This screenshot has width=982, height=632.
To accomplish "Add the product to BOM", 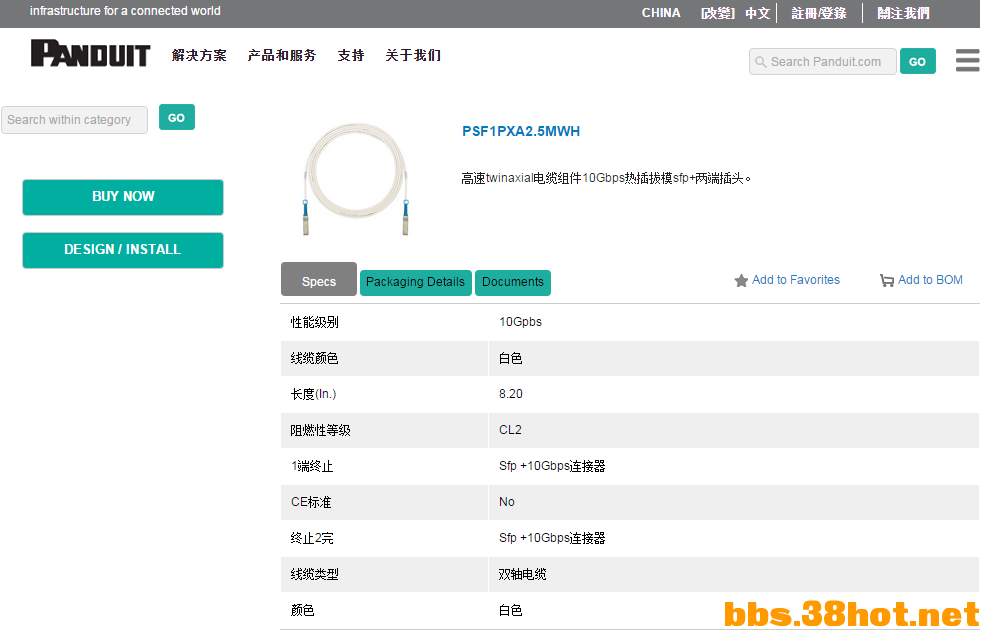I will point(930,280).
